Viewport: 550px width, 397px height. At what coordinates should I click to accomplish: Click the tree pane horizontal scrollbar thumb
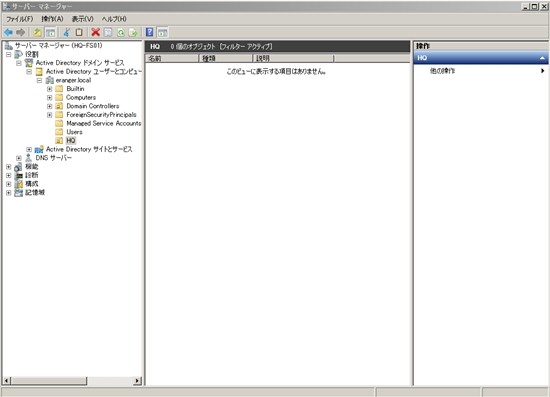49,381
